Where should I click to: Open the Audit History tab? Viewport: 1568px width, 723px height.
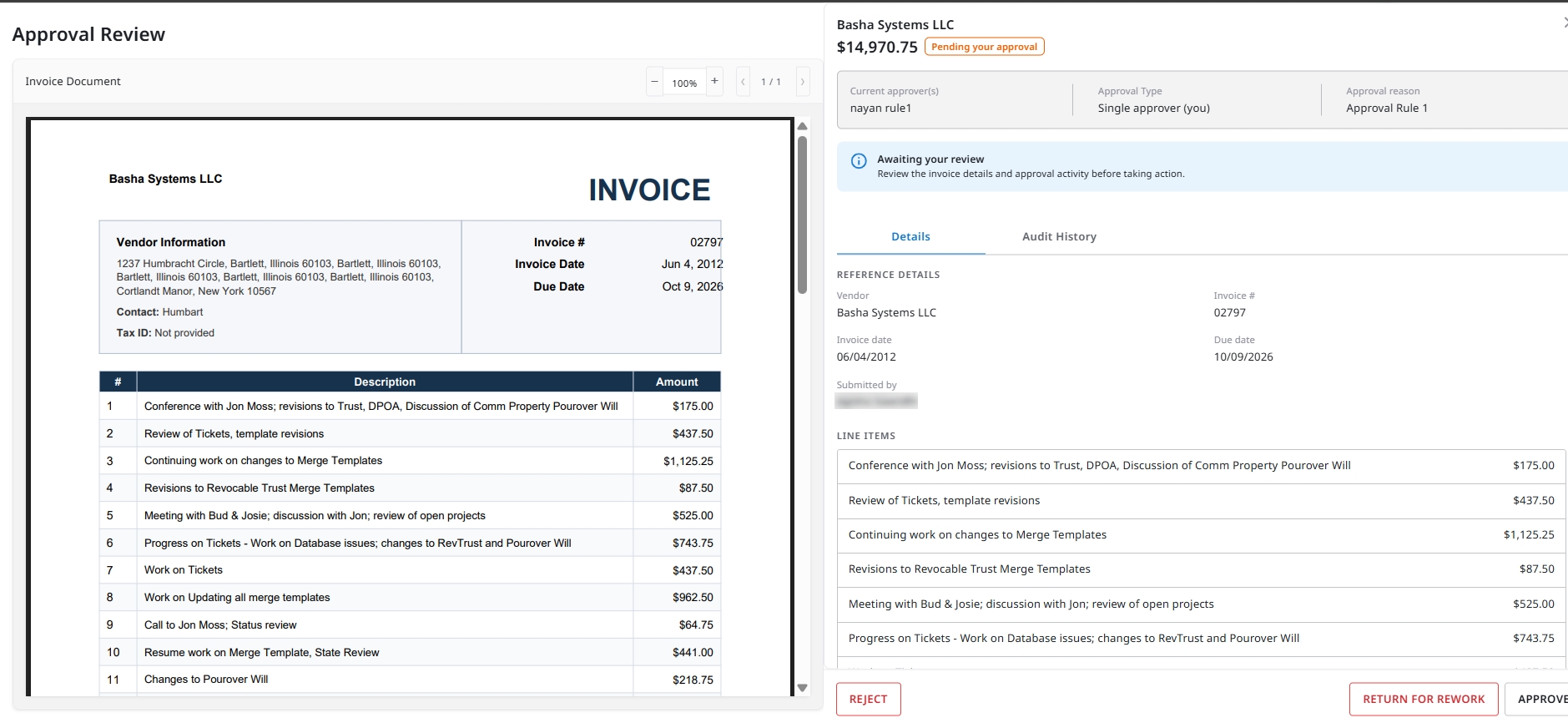click(1059, 237)
